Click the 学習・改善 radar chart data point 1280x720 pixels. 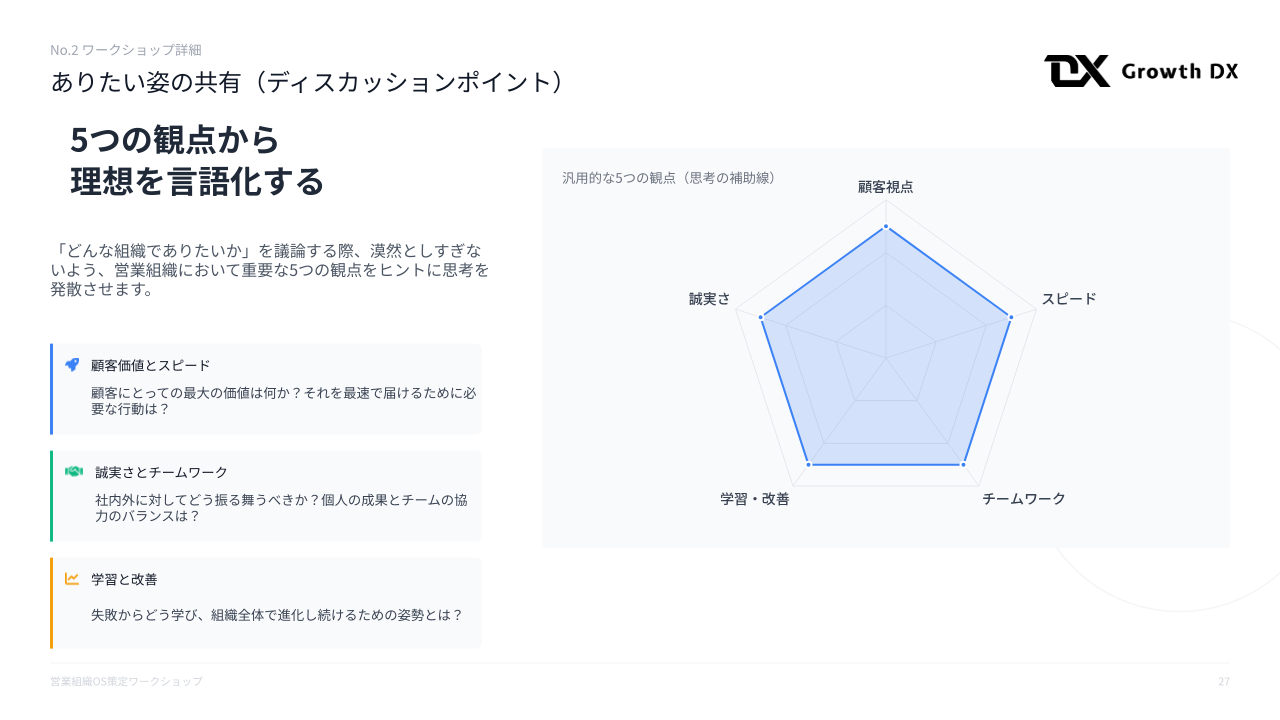[809, 465]
